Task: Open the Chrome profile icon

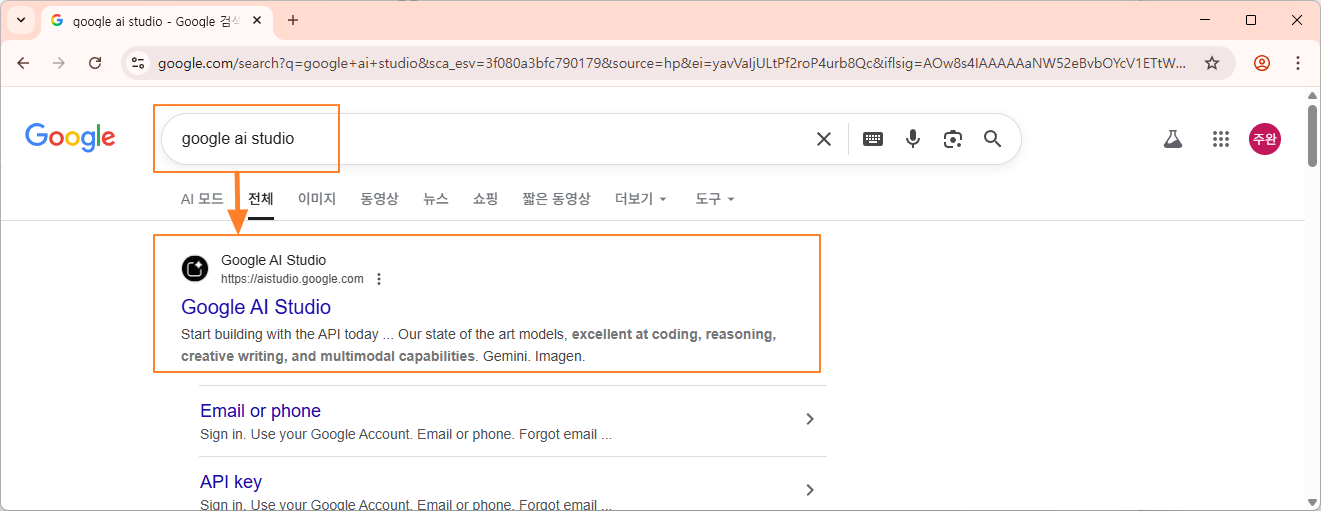Action: click(x=1262, y=63)
